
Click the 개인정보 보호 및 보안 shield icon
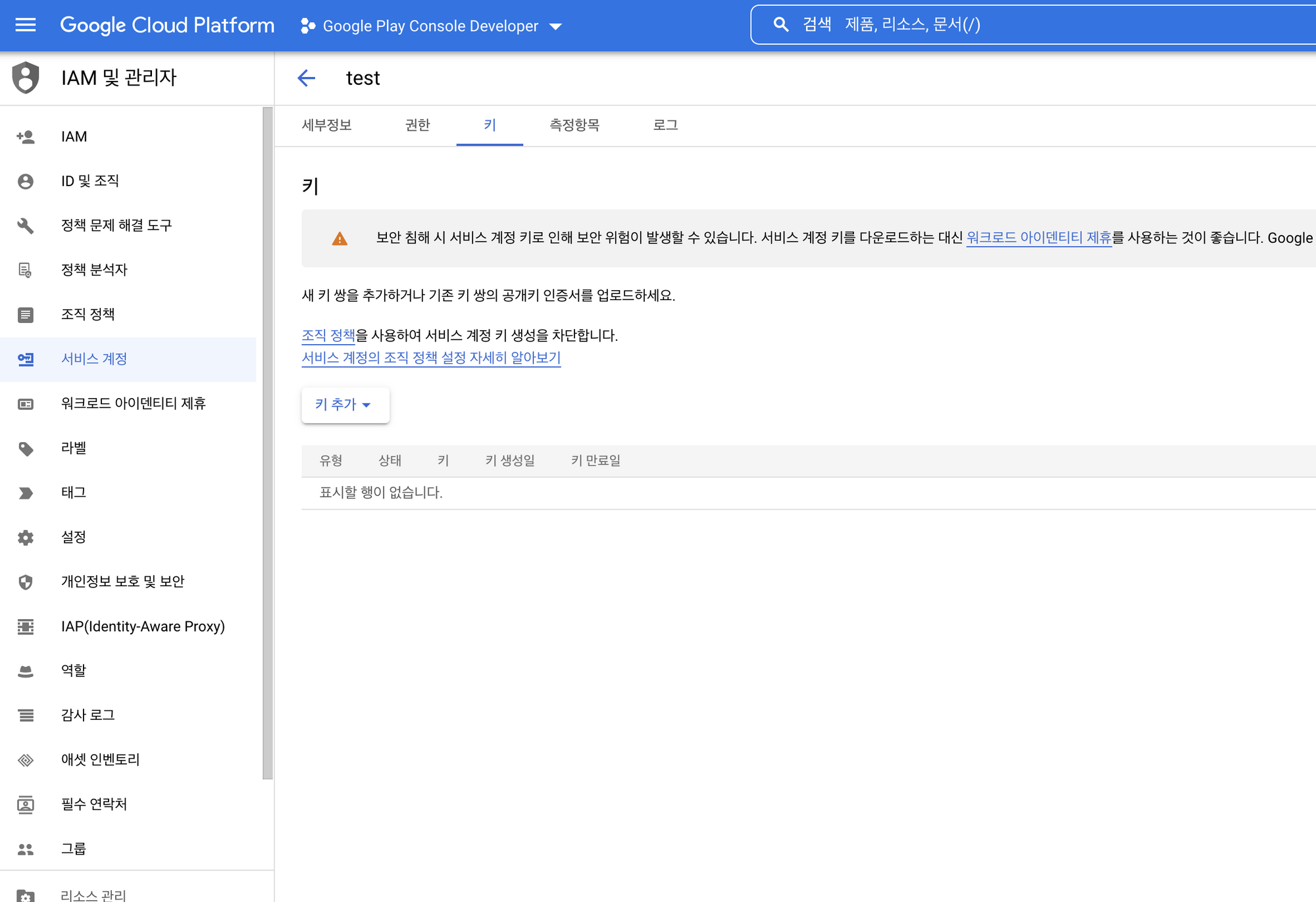26,582
